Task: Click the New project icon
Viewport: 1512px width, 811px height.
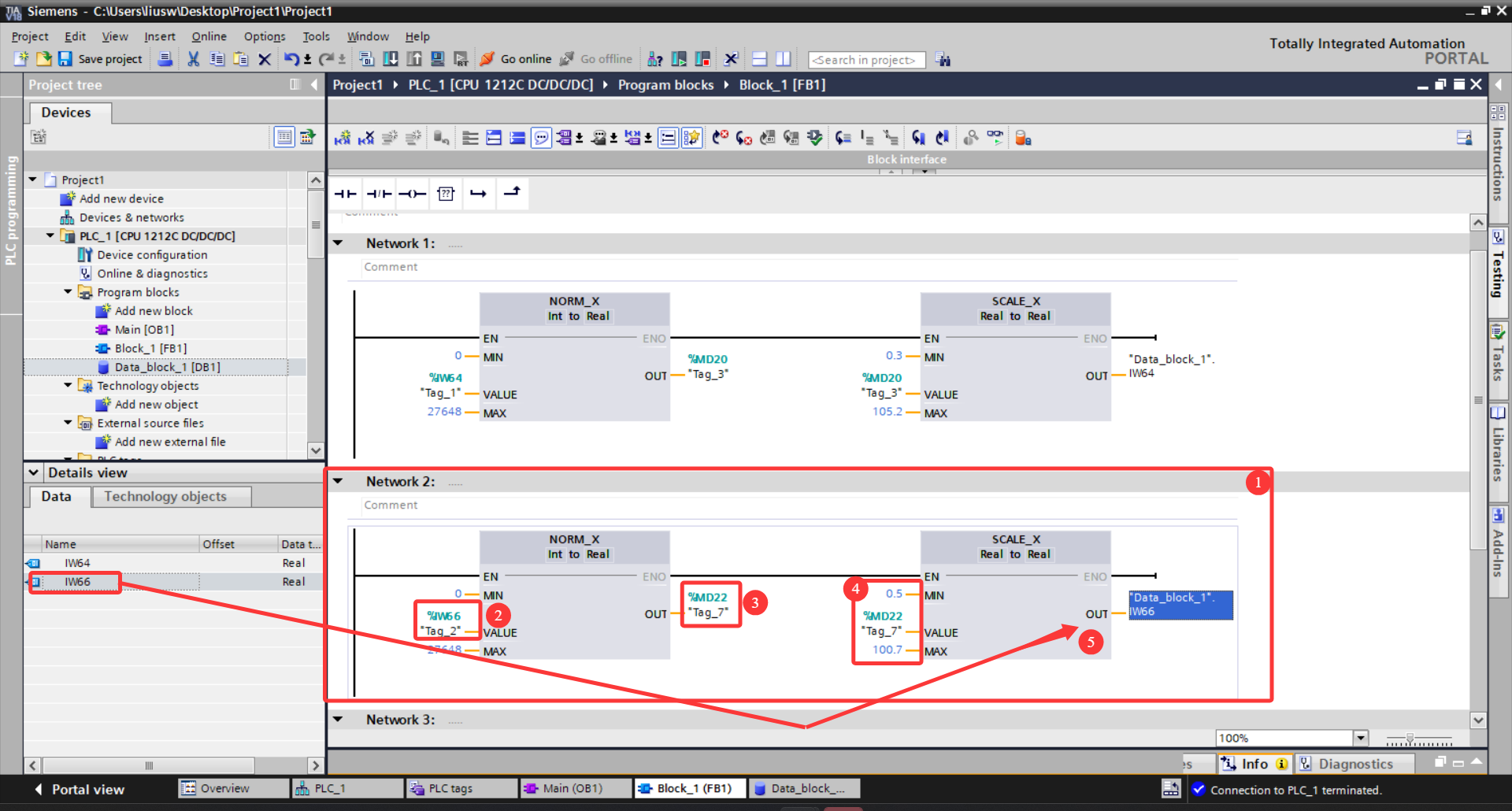Action: [21, 59]
